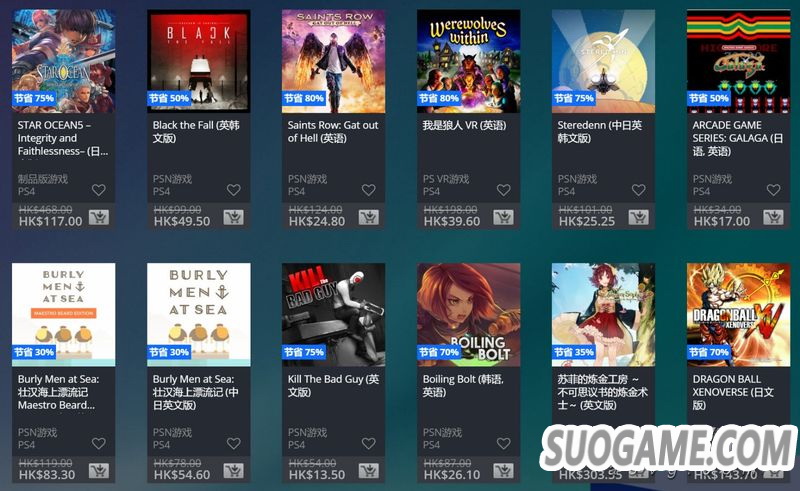Screen dimensions: 800x491
Task: Favorite the werewolf VR game using its heart
Action: 504,190
